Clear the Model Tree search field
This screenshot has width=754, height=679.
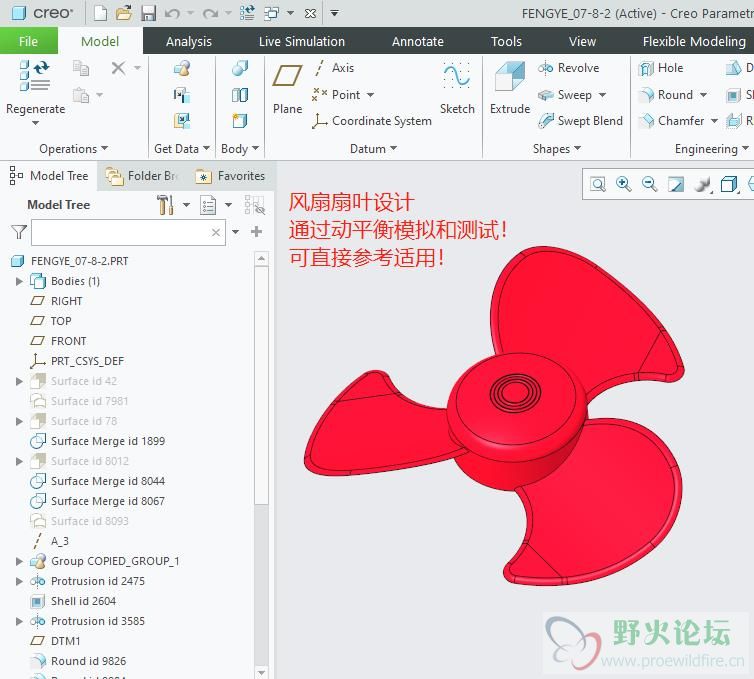tap(216, 233)
